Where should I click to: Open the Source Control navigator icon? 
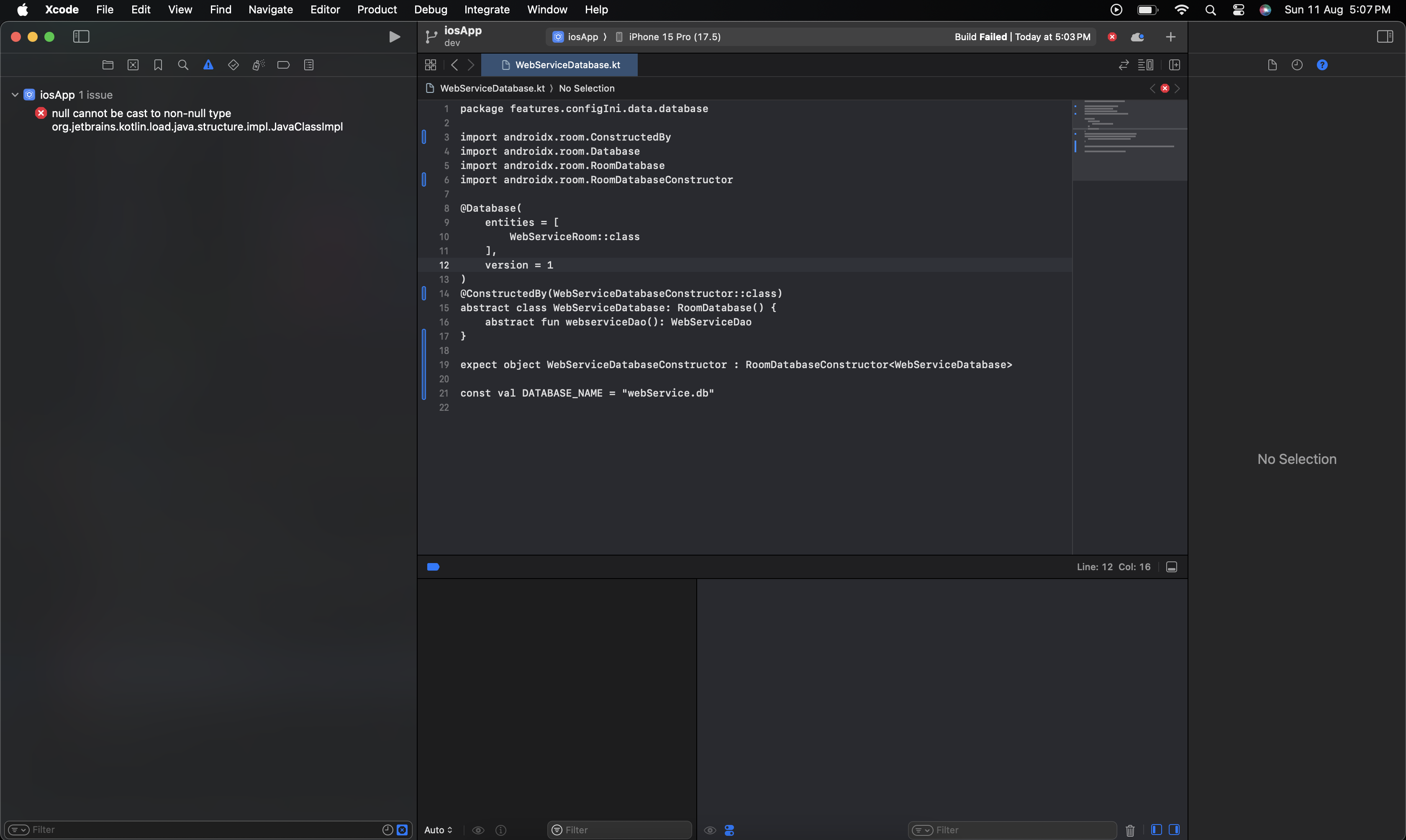pos(133,65)
